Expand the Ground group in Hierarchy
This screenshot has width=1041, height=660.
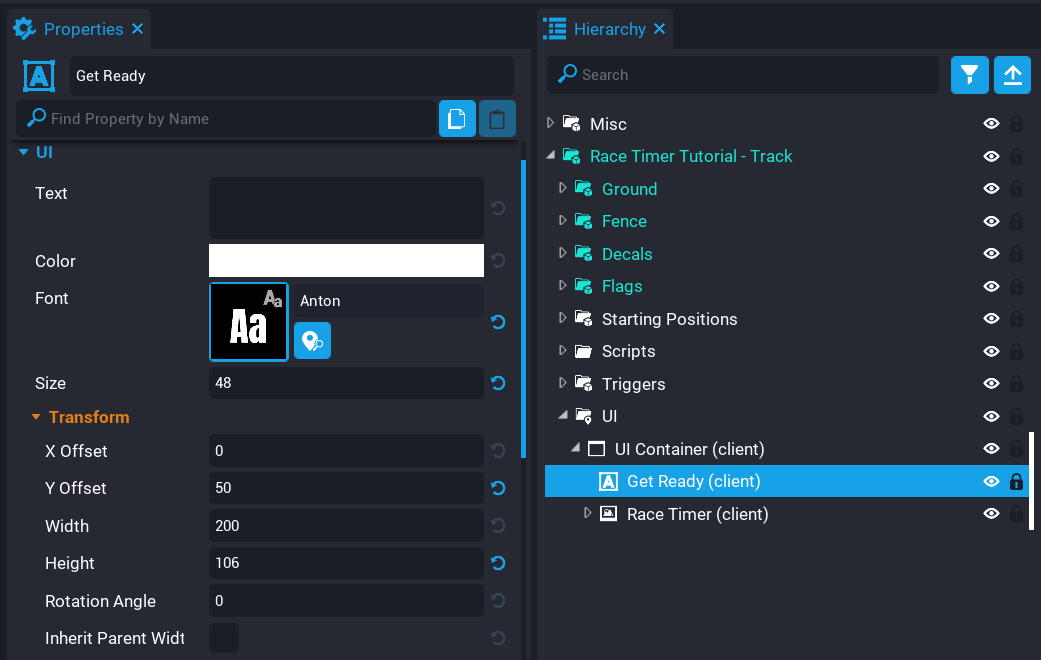[563, 188]
